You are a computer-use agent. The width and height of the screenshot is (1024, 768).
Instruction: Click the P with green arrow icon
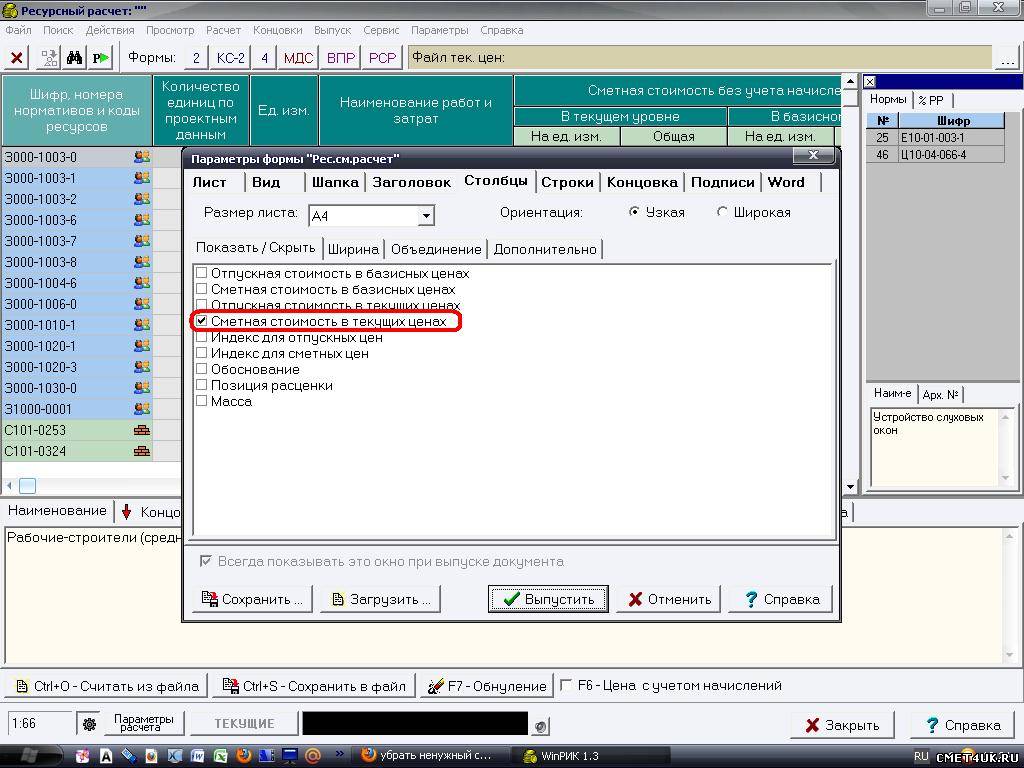coord(101,58)
